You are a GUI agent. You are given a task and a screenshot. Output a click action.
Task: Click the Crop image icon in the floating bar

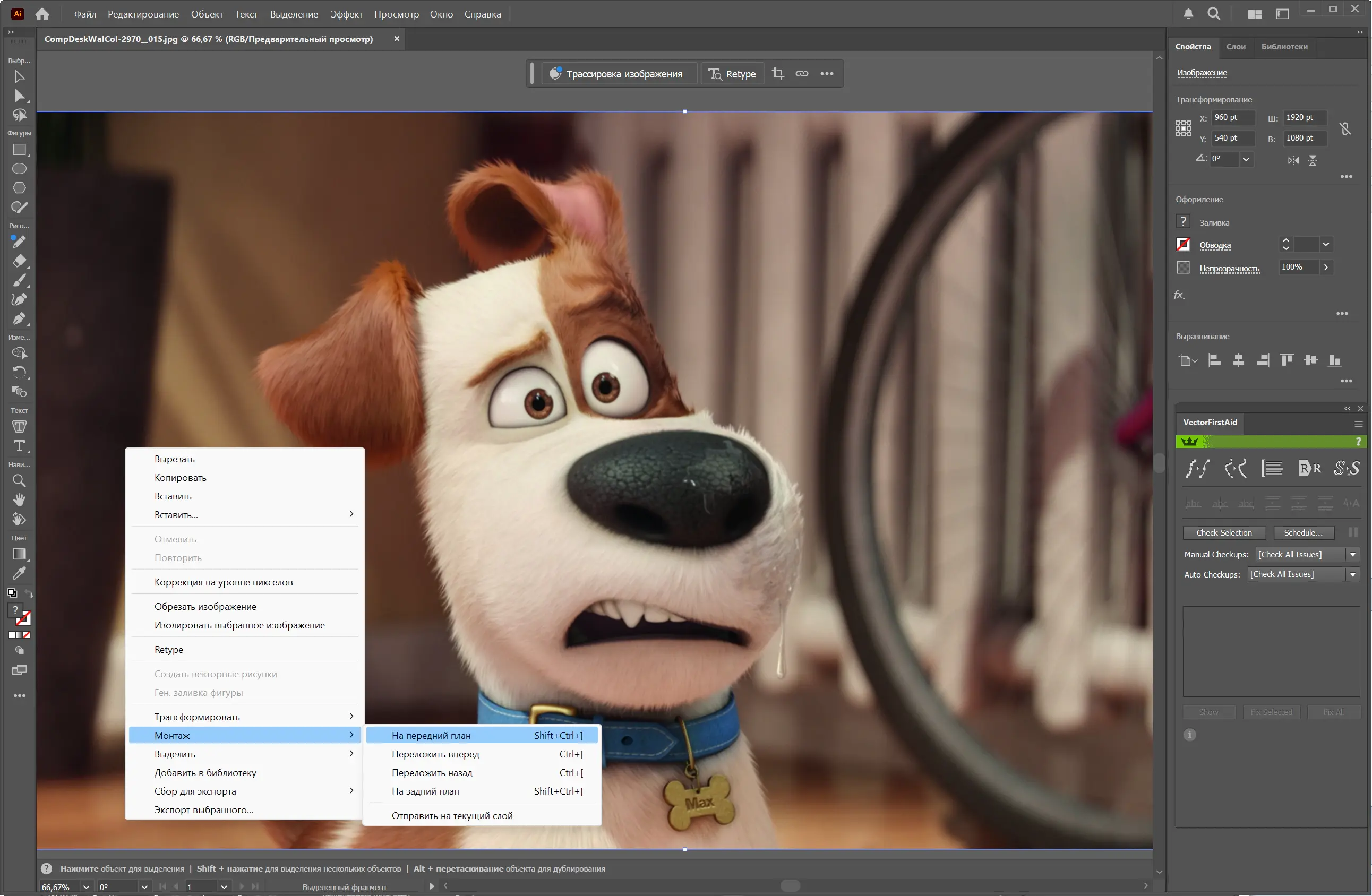(x=778, y=74)
